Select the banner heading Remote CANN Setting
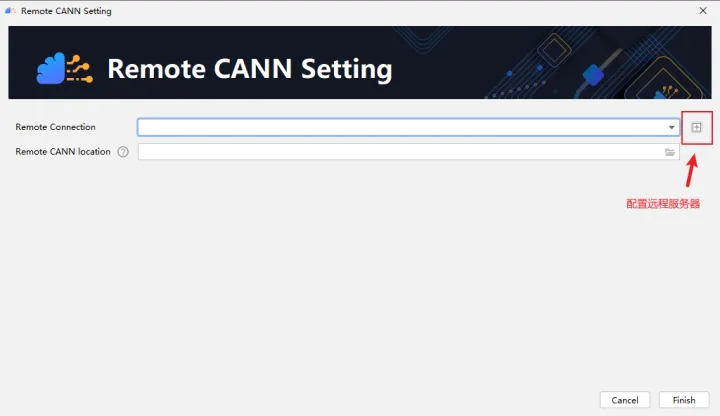The width and height of the screenshot is (720, 416). point(250,69)
